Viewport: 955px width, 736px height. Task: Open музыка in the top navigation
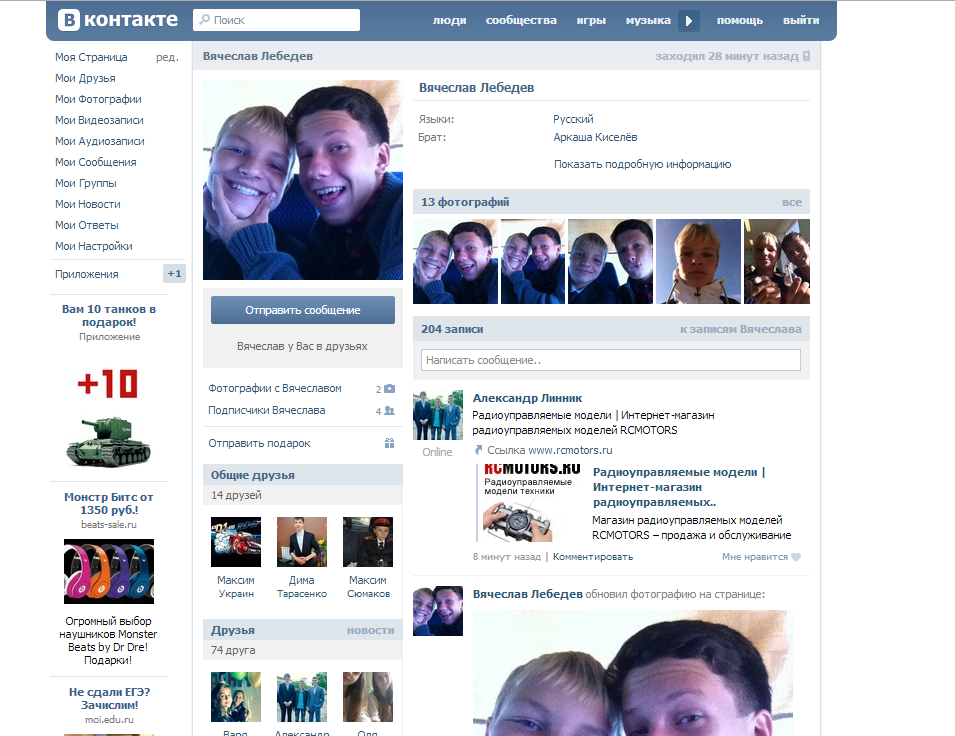coord(648,20)
